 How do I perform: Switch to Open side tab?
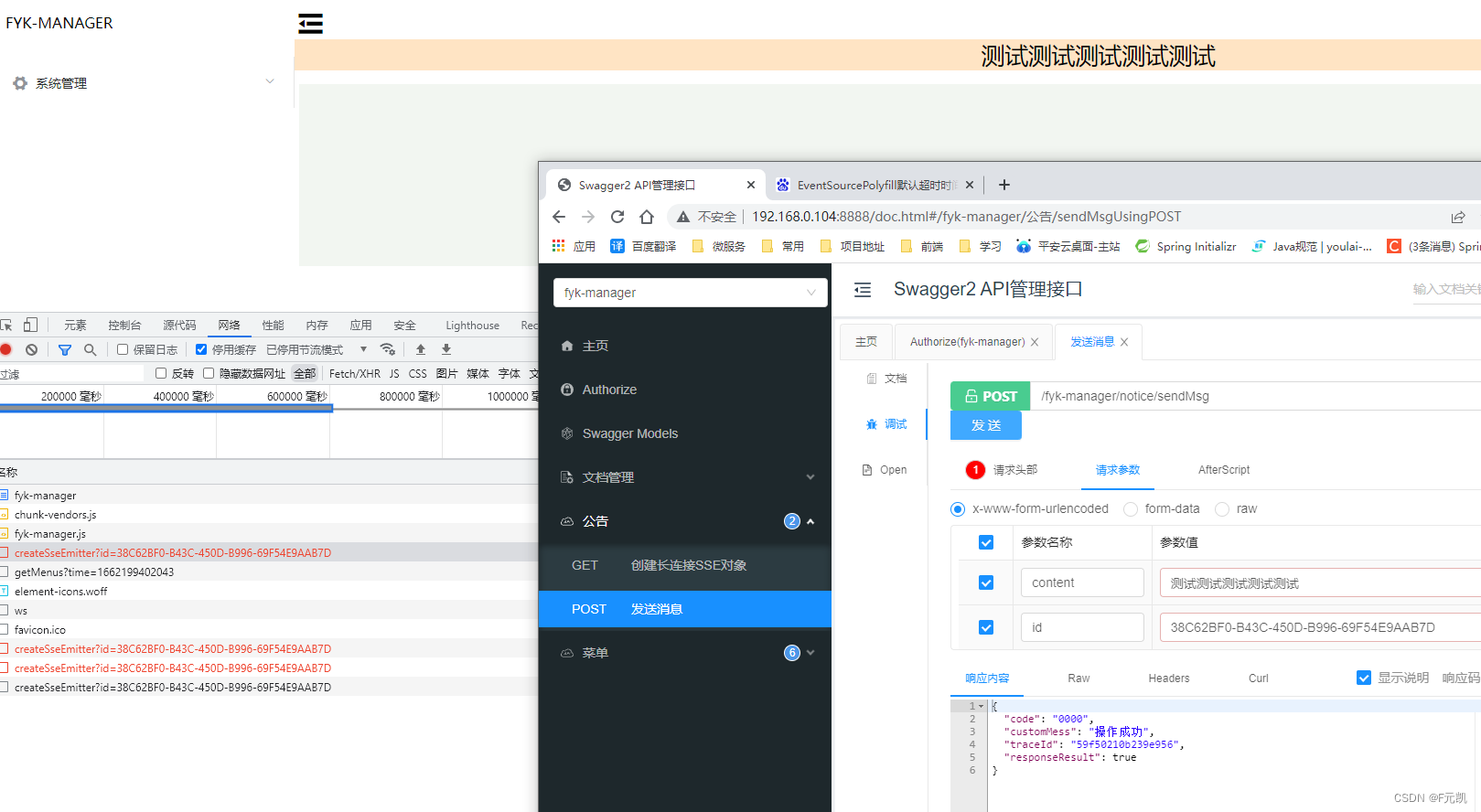pos(885,470)
